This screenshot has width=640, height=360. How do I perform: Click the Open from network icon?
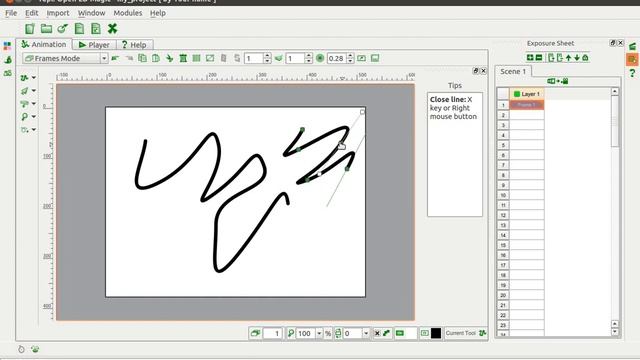coord(62,29)
